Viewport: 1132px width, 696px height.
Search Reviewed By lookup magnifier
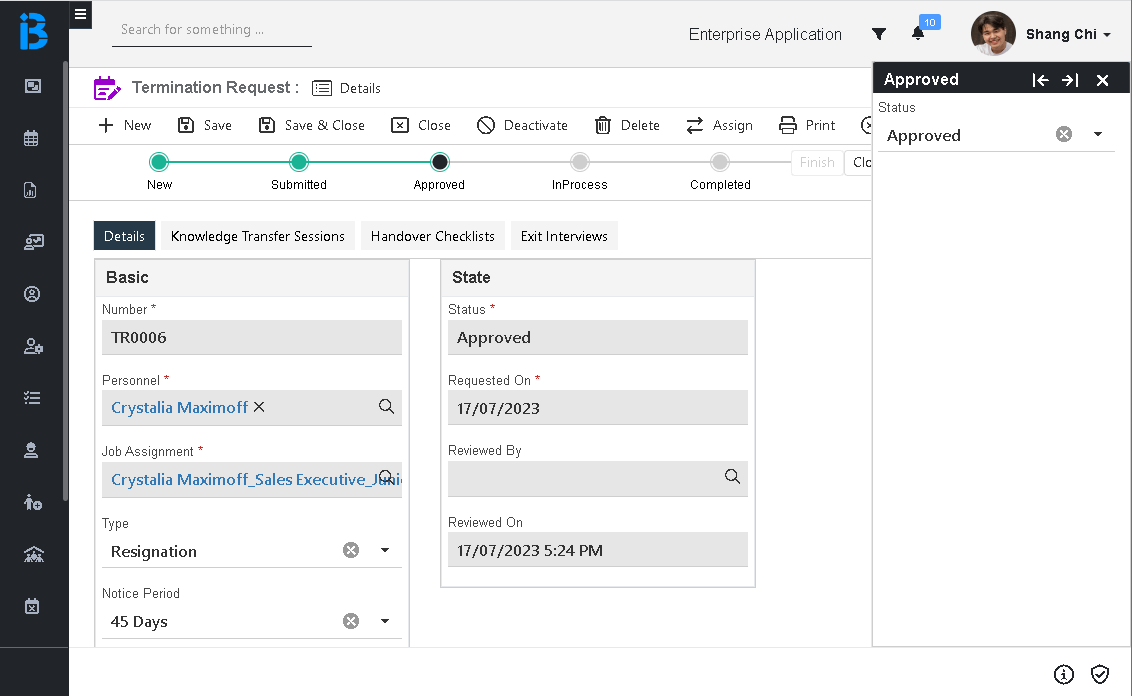click(x=732, y=477)
